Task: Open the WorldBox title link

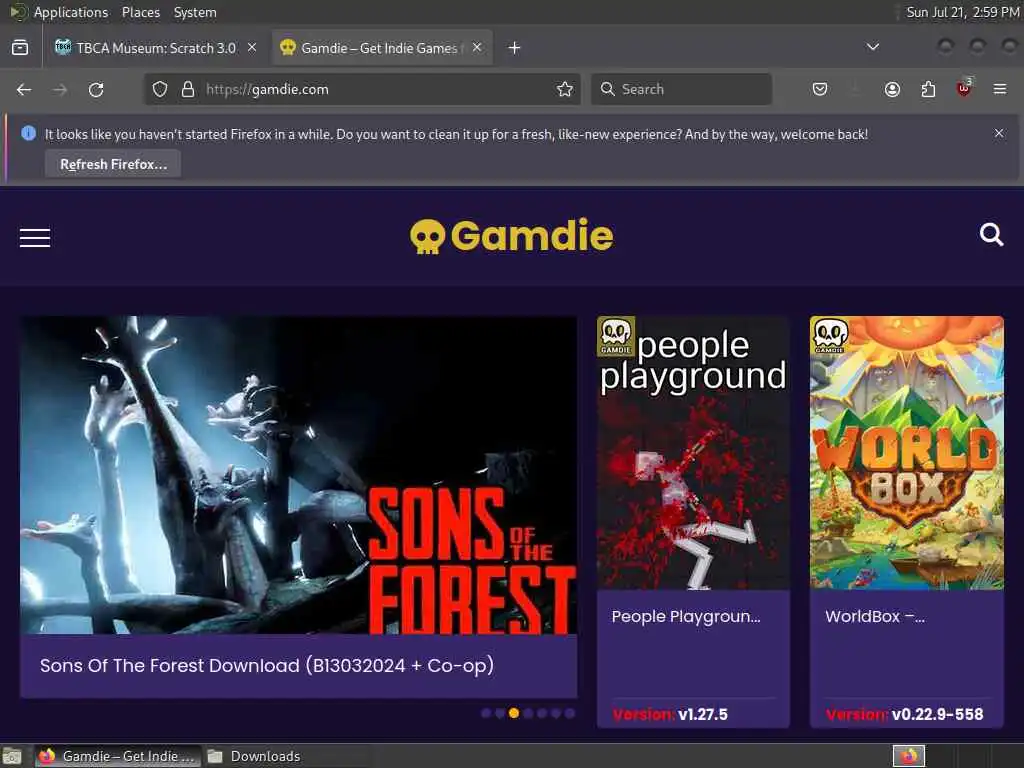Action: coord(875,616)
